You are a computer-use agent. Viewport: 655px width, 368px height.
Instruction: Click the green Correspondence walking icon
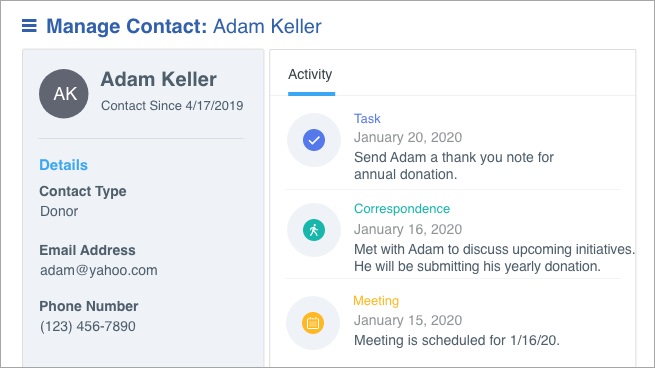click(x=314, y=230)
